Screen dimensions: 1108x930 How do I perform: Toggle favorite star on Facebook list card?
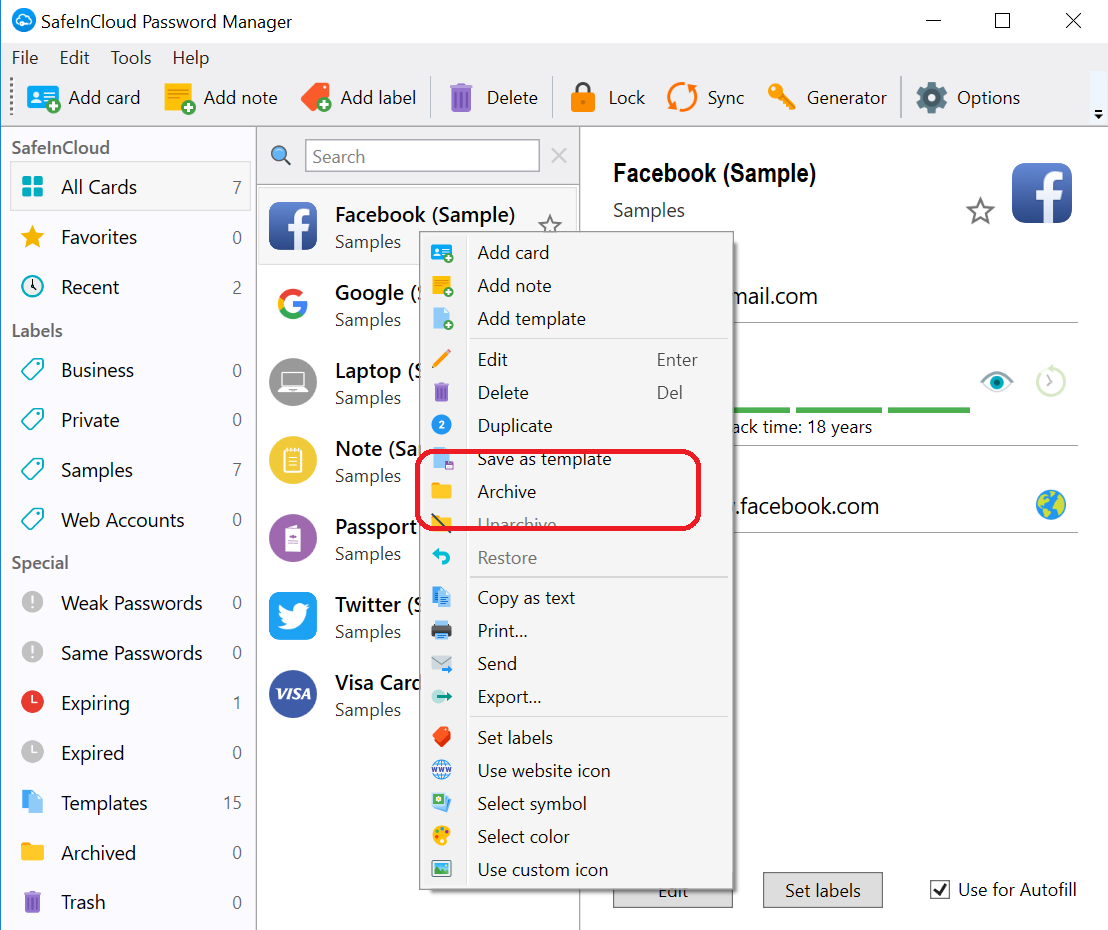[550, 224]
